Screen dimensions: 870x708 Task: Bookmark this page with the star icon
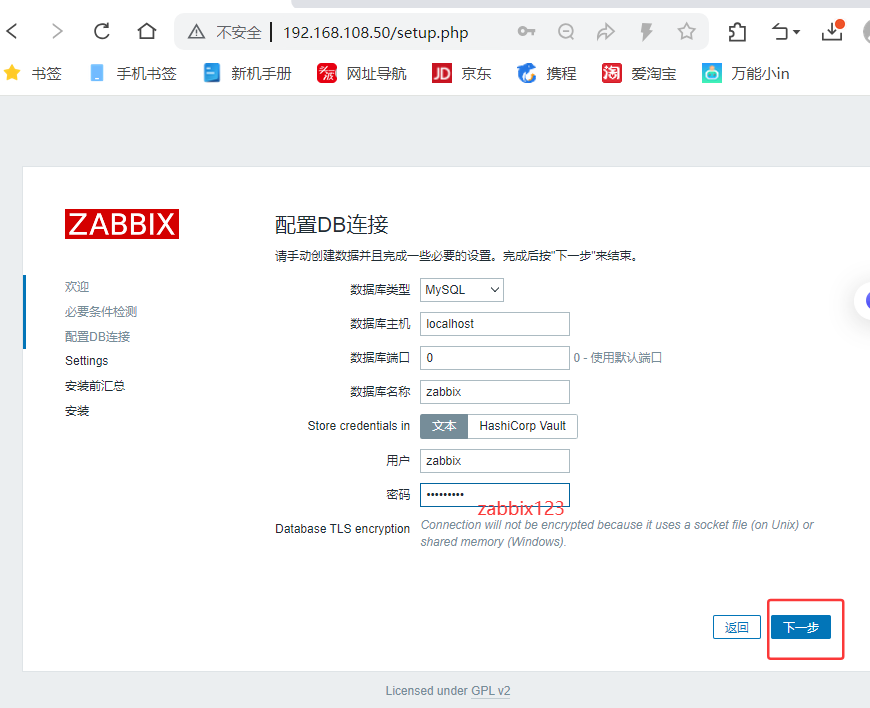(686, 32)
